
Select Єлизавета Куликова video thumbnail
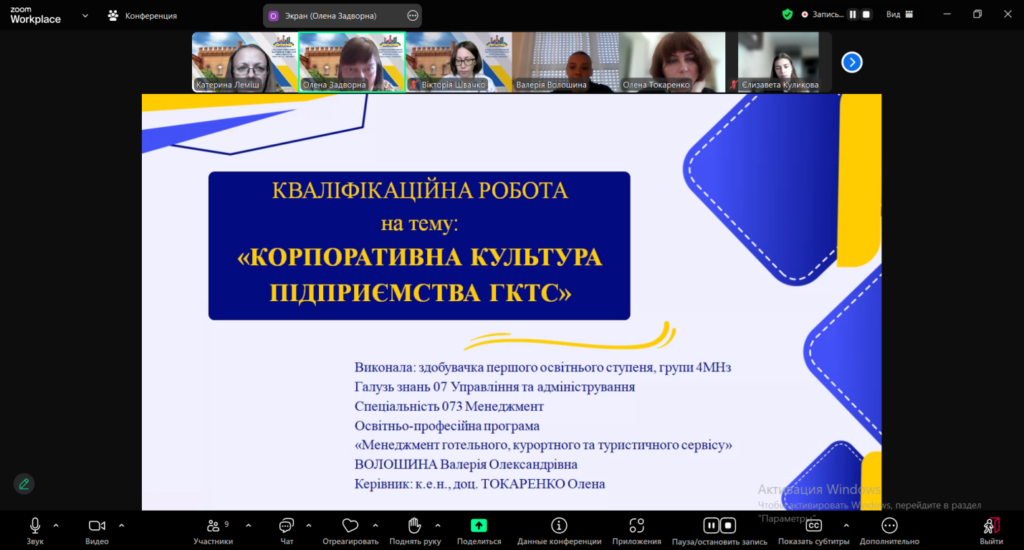coord(778,62)
